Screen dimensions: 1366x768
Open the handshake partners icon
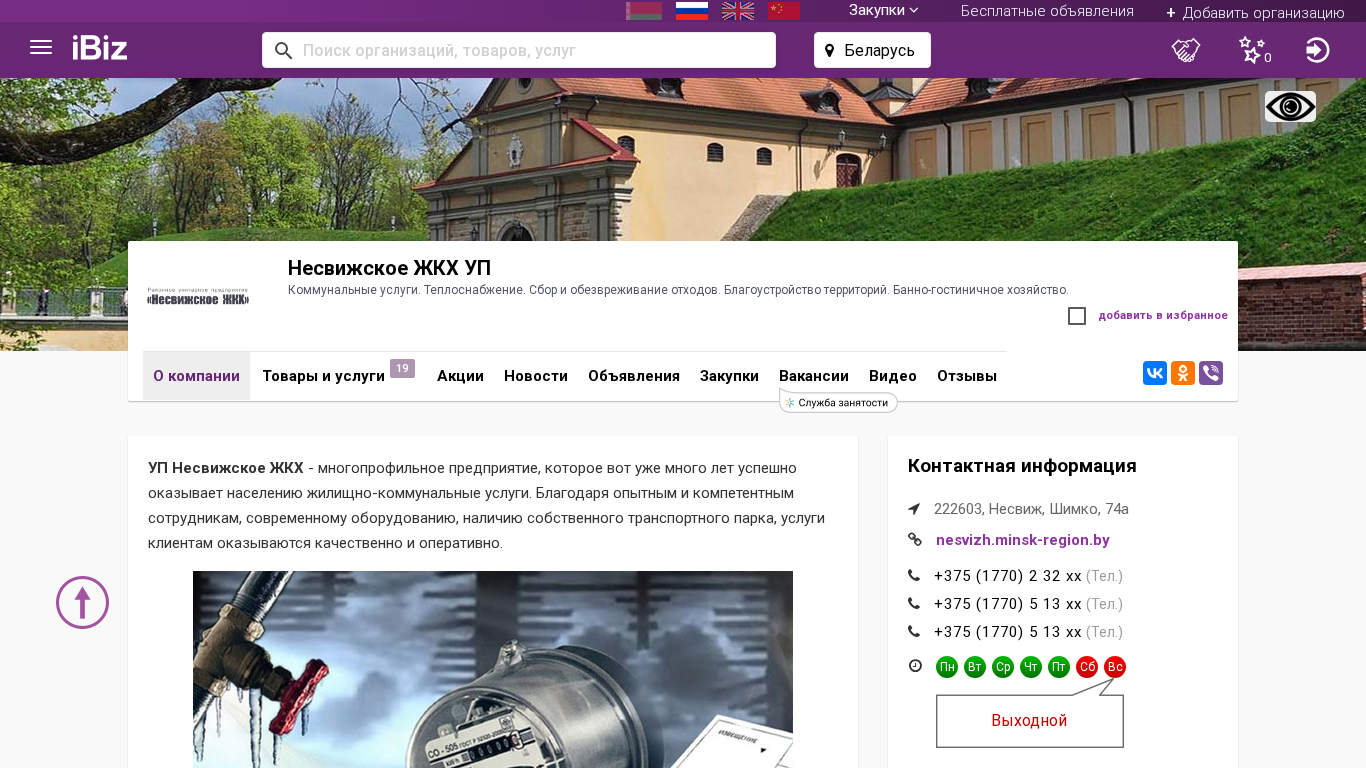(x=1186, y=50)
